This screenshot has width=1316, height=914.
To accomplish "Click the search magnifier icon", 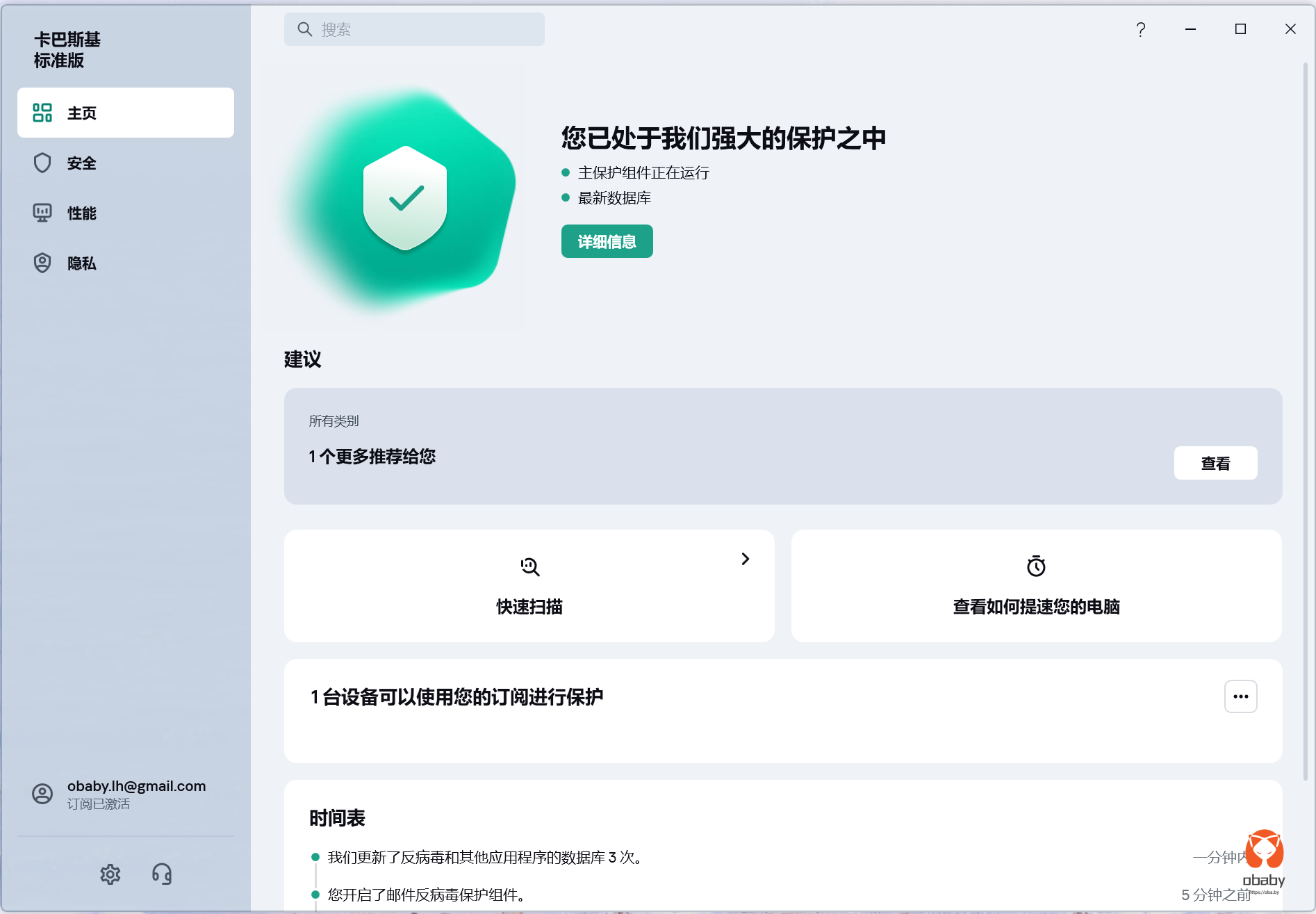I will (304, 29).
